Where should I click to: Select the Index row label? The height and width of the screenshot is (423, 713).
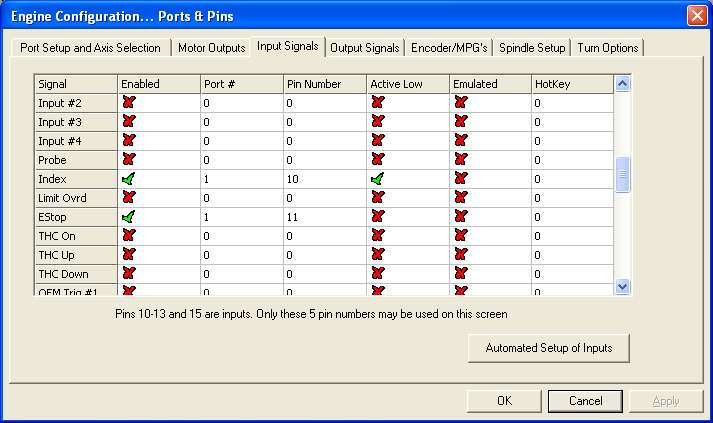[76, 179]
